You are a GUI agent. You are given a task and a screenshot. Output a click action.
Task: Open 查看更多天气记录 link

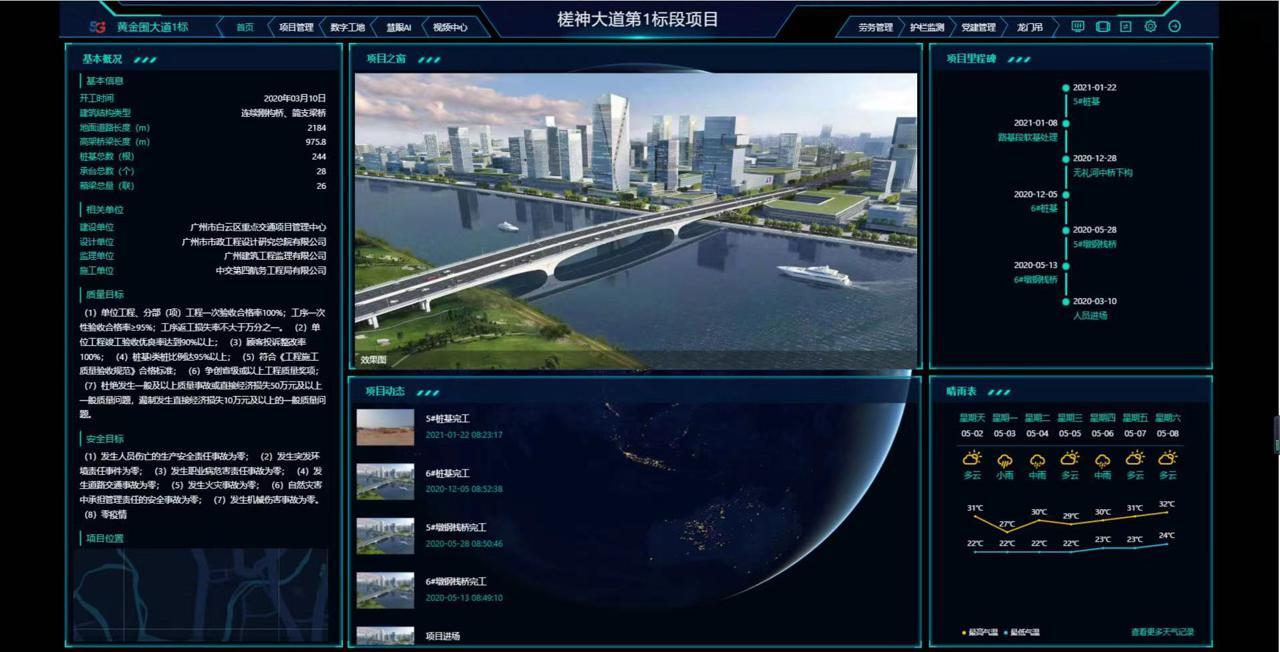tap(1162, 632)
